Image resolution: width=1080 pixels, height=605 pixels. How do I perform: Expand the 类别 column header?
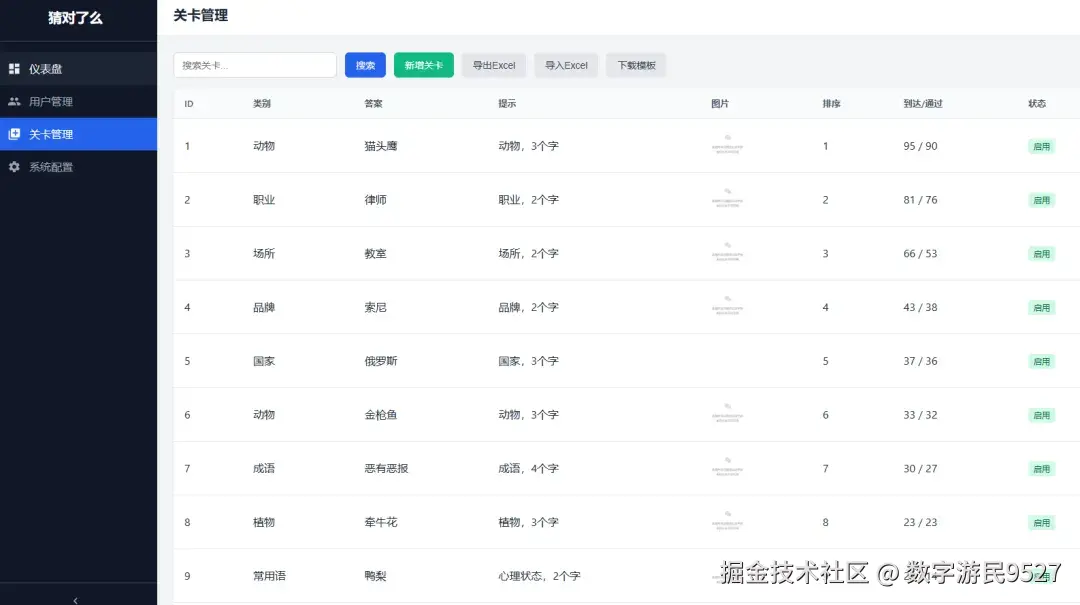[x=263, y=103]
